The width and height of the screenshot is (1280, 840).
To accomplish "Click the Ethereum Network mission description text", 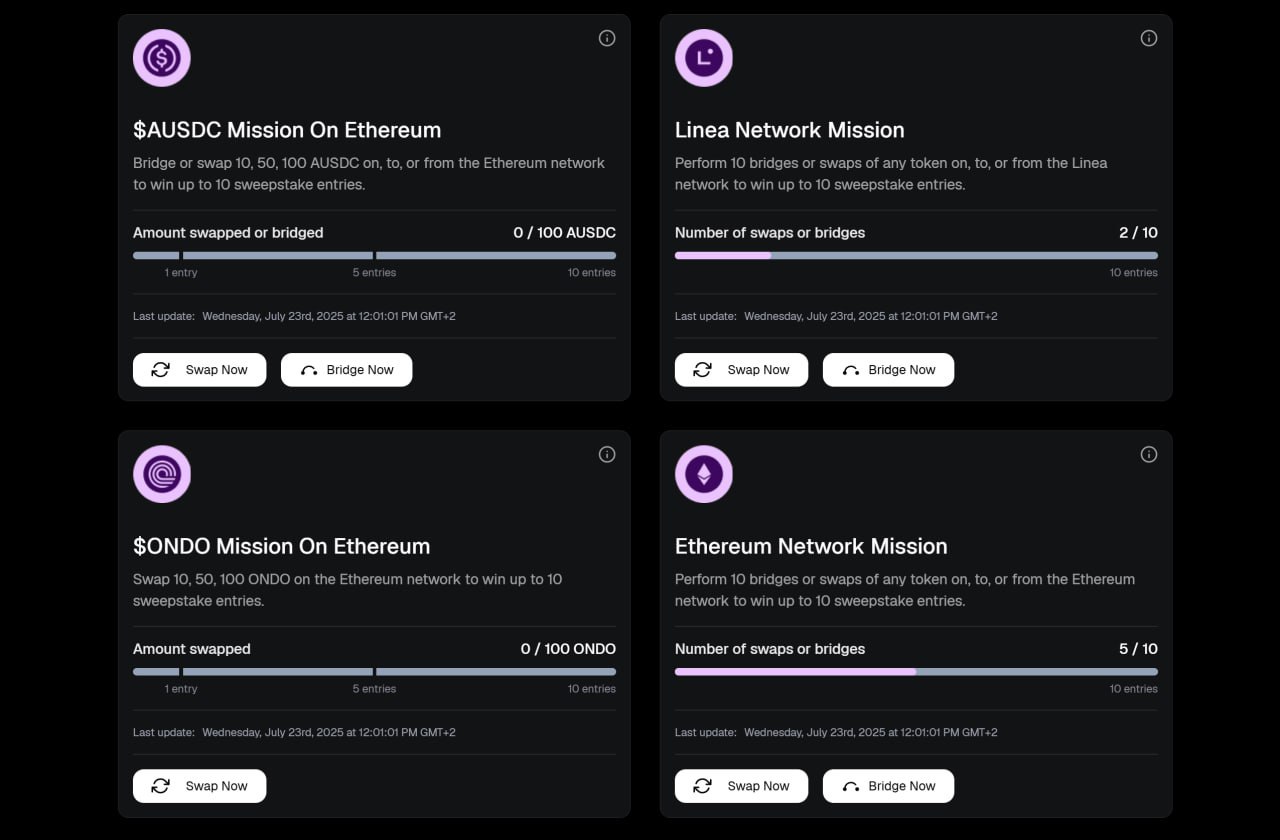I will click(x=905, y=590).
